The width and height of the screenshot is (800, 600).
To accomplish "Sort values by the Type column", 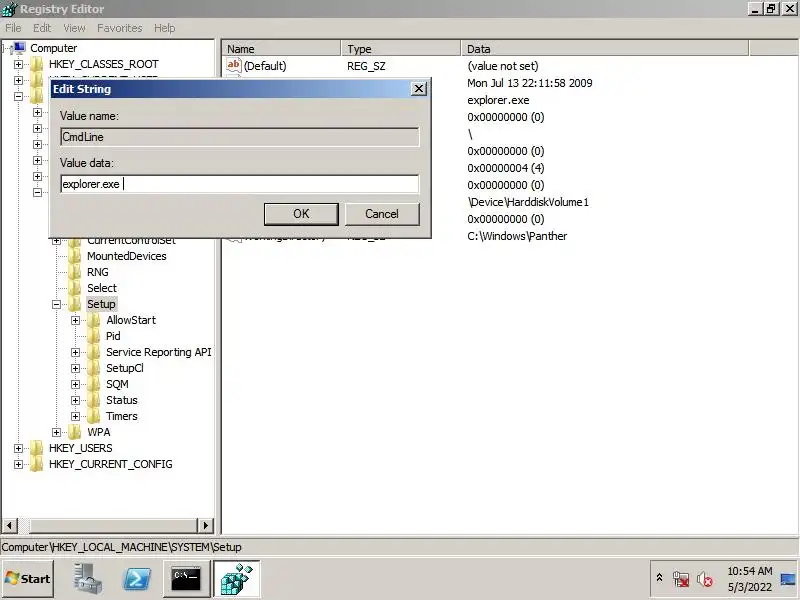I will (x=401, y=49).
